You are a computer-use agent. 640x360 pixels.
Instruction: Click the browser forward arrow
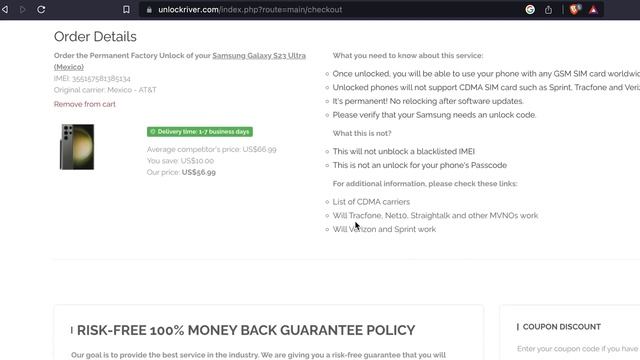point(22,9)
